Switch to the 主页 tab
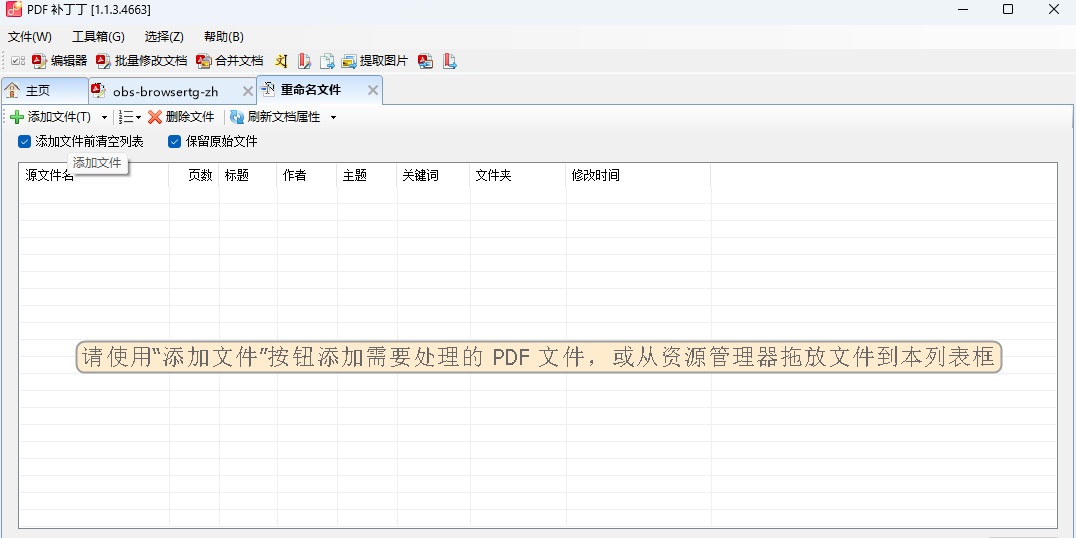The image size is (1076, 538). [x=38, y=91]
